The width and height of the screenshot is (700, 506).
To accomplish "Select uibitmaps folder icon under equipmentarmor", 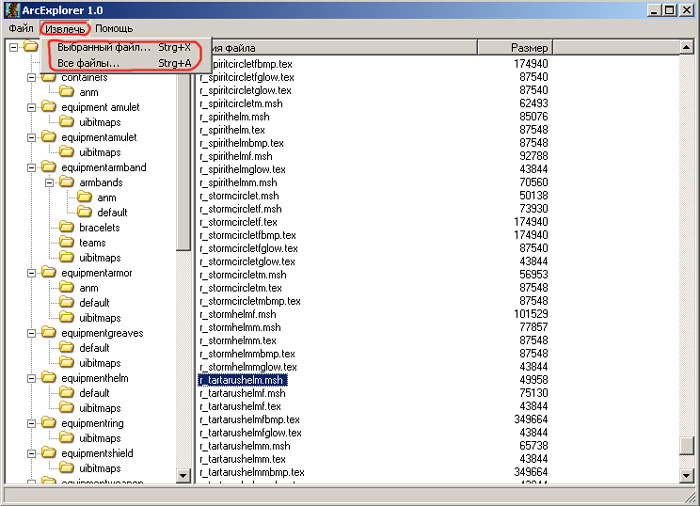I will [x=67, y=317].
